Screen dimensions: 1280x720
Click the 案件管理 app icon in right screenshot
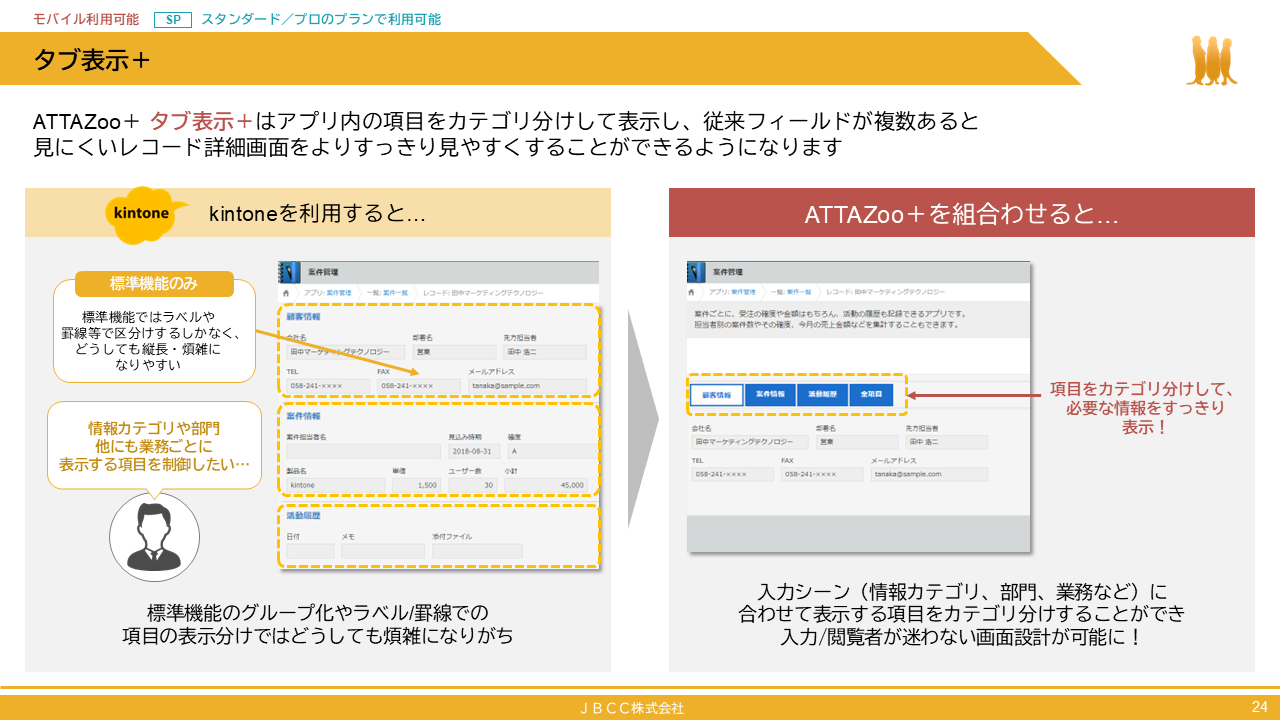tap(695, 272)
